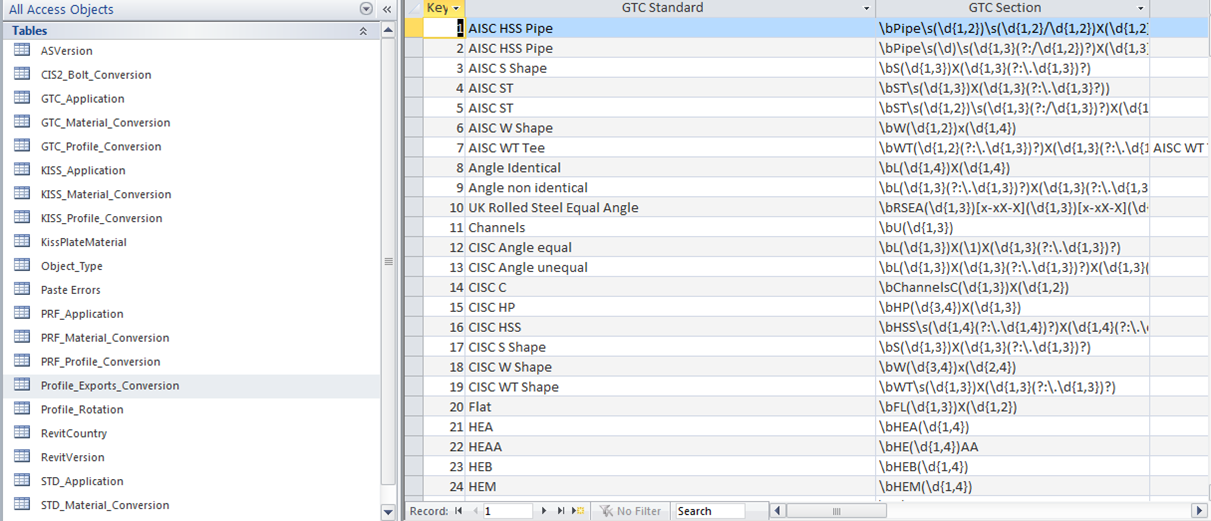Select the '\bU(\d{1,3})' section cell
The image size is (1211, 521).
pos(1013,227)
